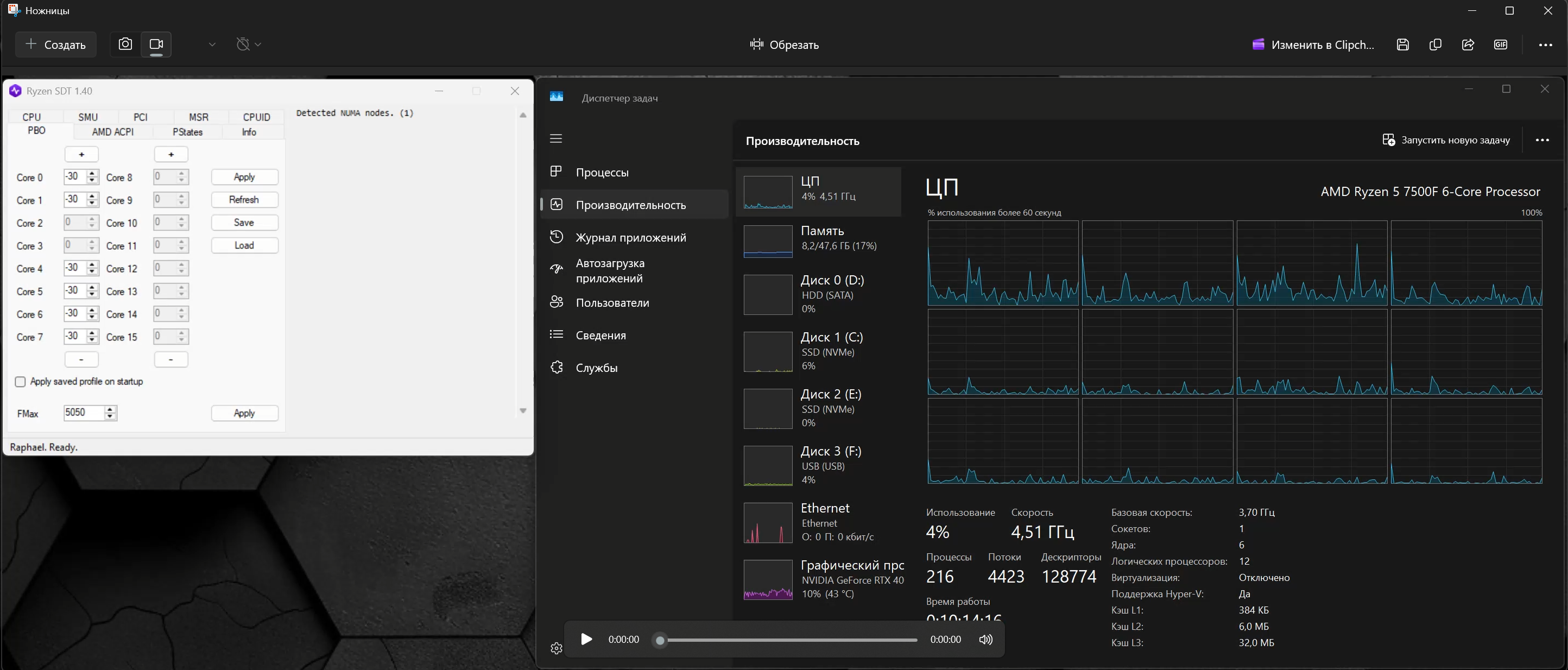Click Обрезать to trim the recording
The image size is (1568, 670).
pyautogui.click(x=784, y=45)
